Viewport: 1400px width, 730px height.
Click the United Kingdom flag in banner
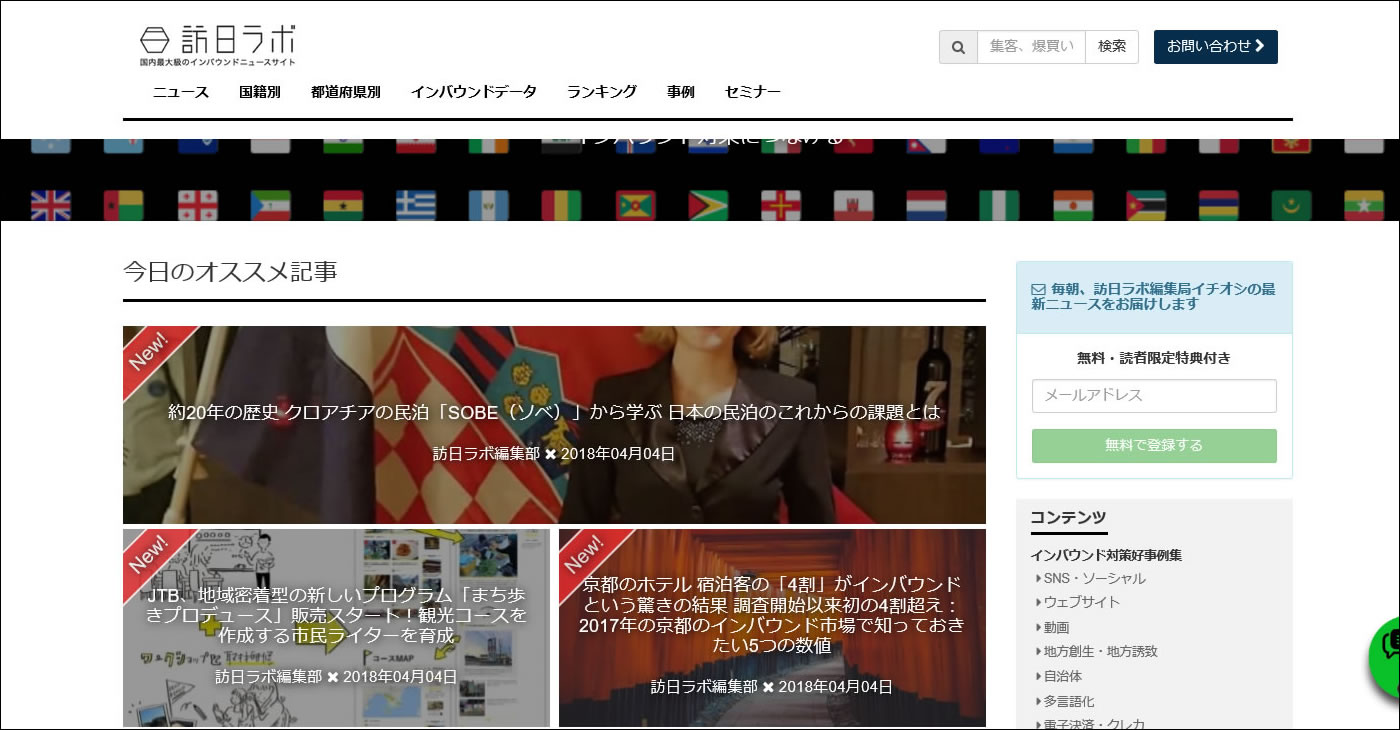(x=51, y=205)
